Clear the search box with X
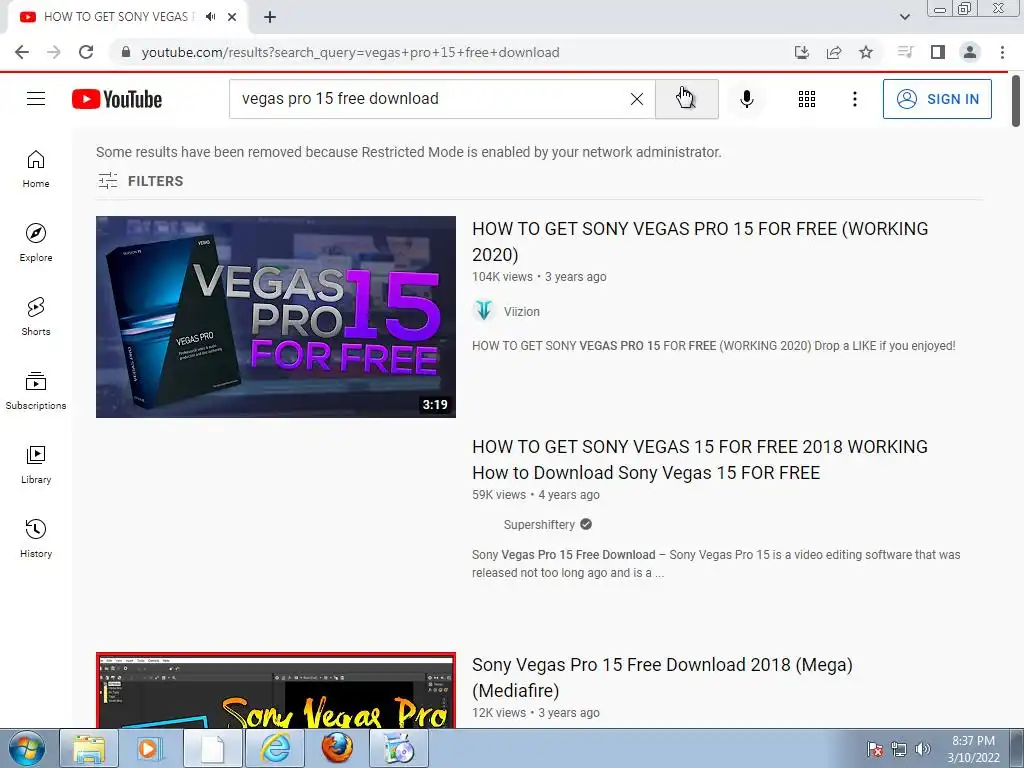 tap(637, 99)
